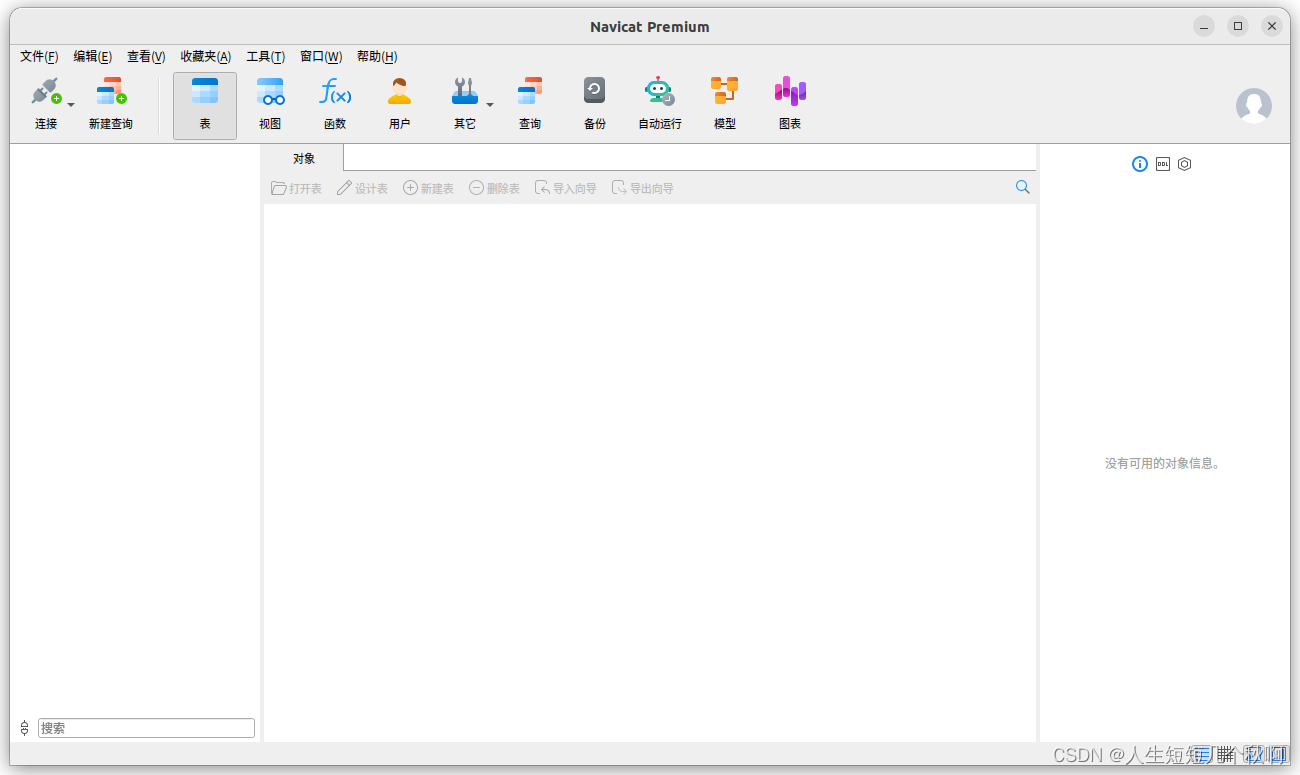Screen dimensions: 1300x775
Task: Click the 搜索 search field at bottom left
Action: [x=146, y=727]
